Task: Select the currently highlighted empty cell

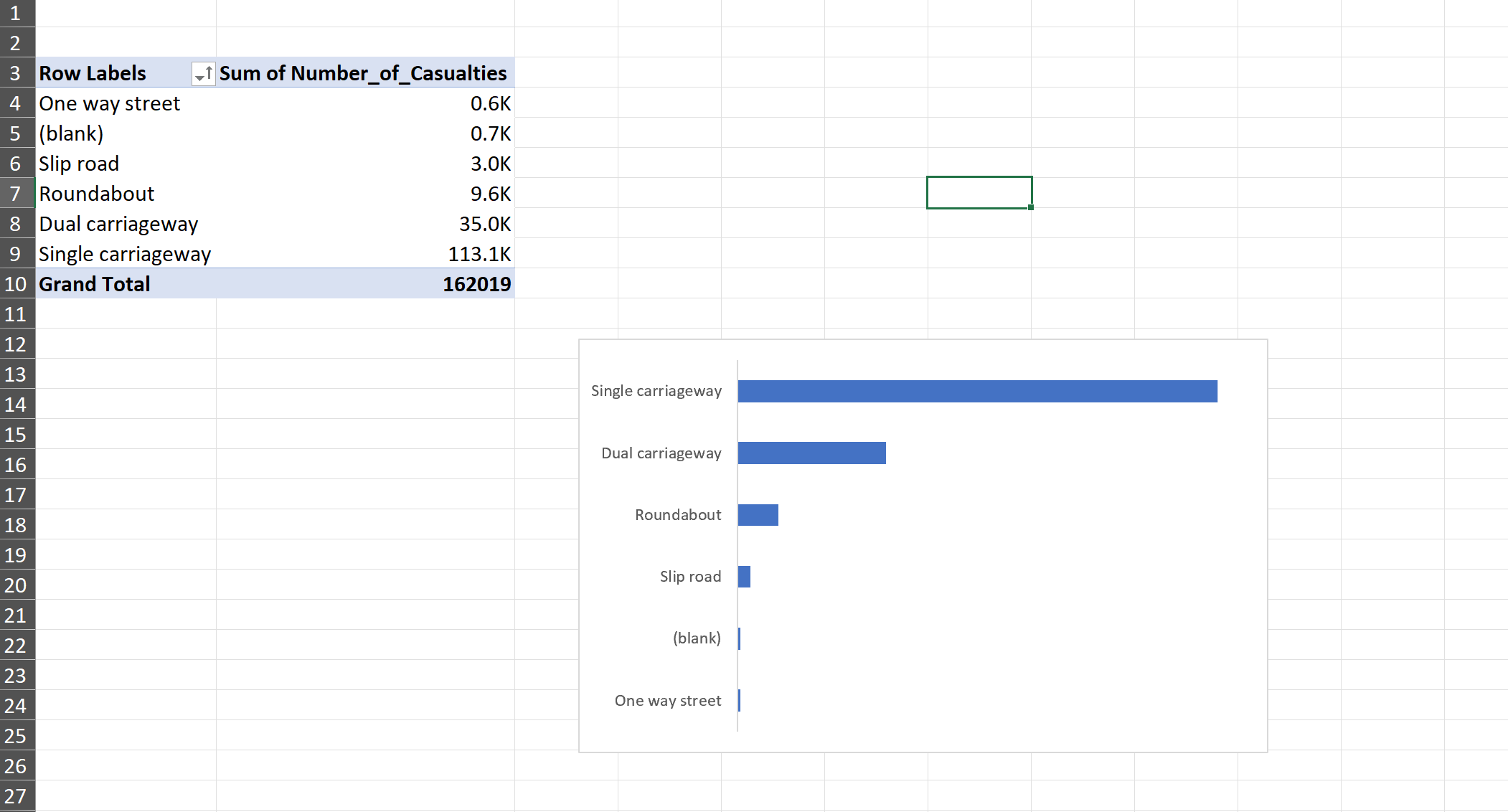Action: [979, 192]
